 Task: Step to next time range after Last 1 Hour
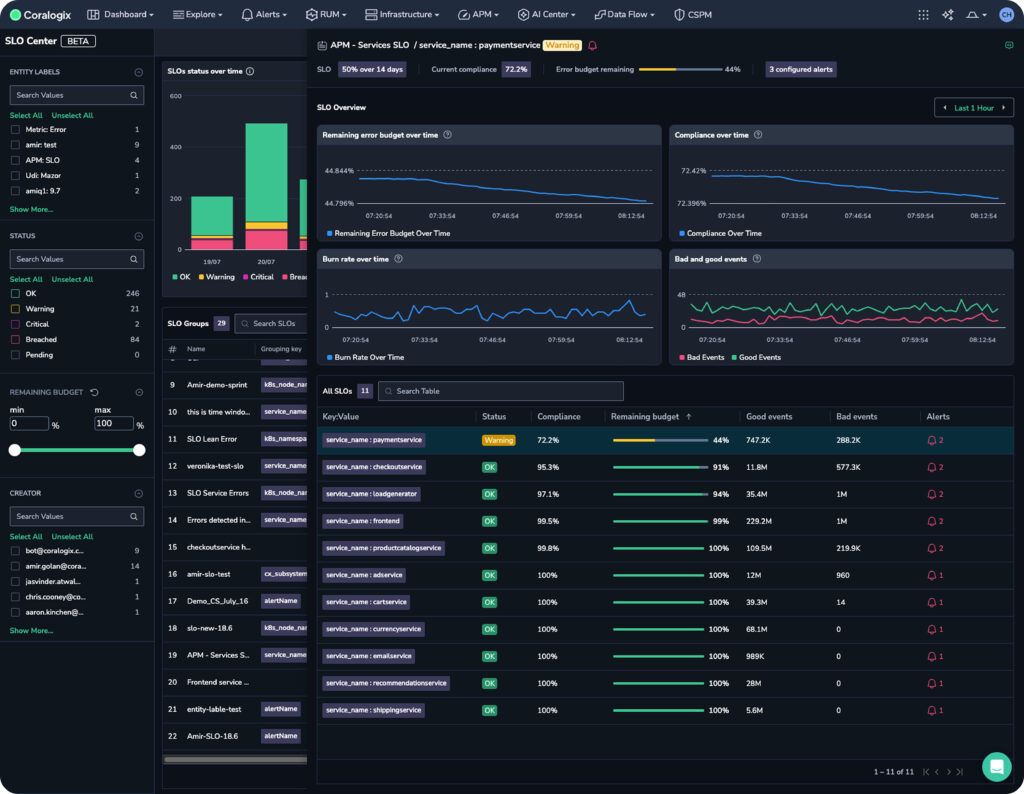(1004, 108)
